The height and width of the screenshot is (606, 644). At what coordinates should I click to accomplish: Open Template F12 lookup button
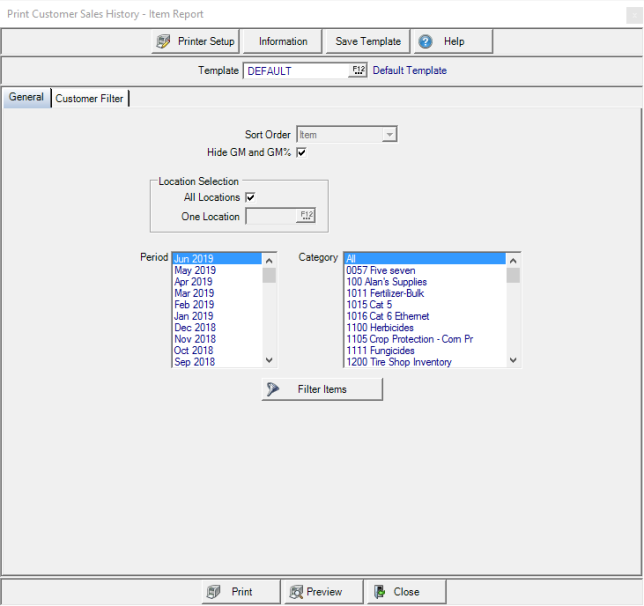pos(359,70)
